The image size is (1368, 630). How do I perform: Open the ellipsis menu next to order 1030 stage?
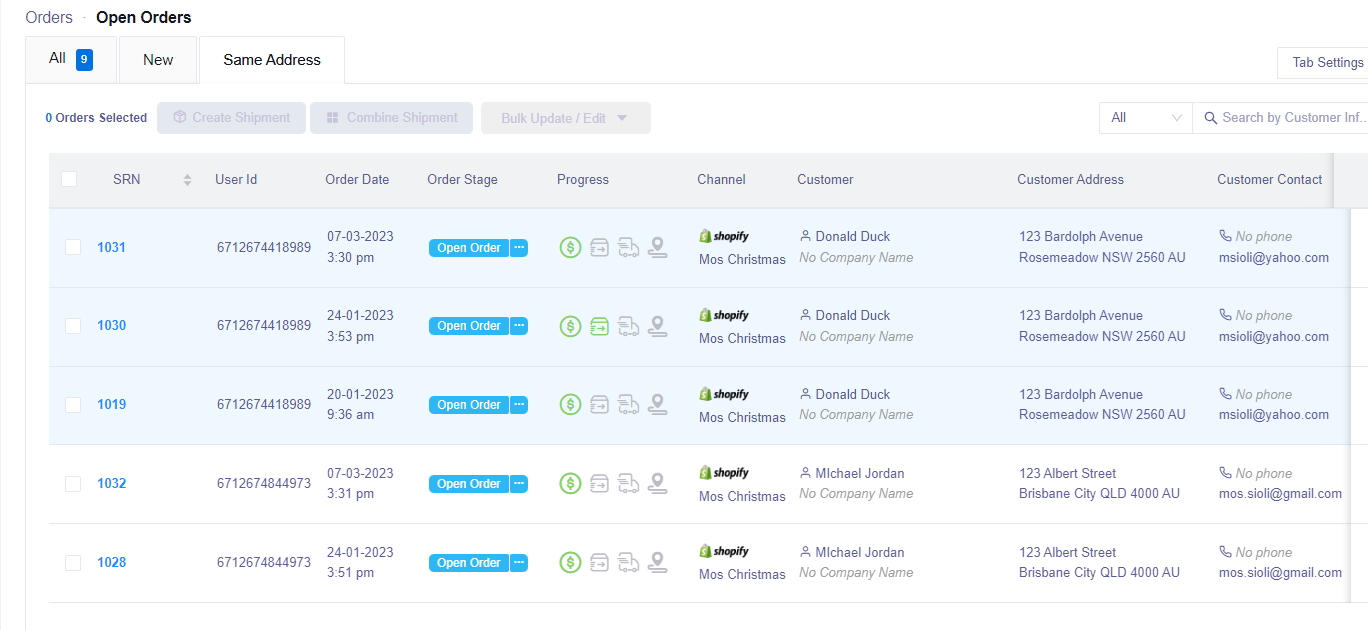click(x=519, y=326)
